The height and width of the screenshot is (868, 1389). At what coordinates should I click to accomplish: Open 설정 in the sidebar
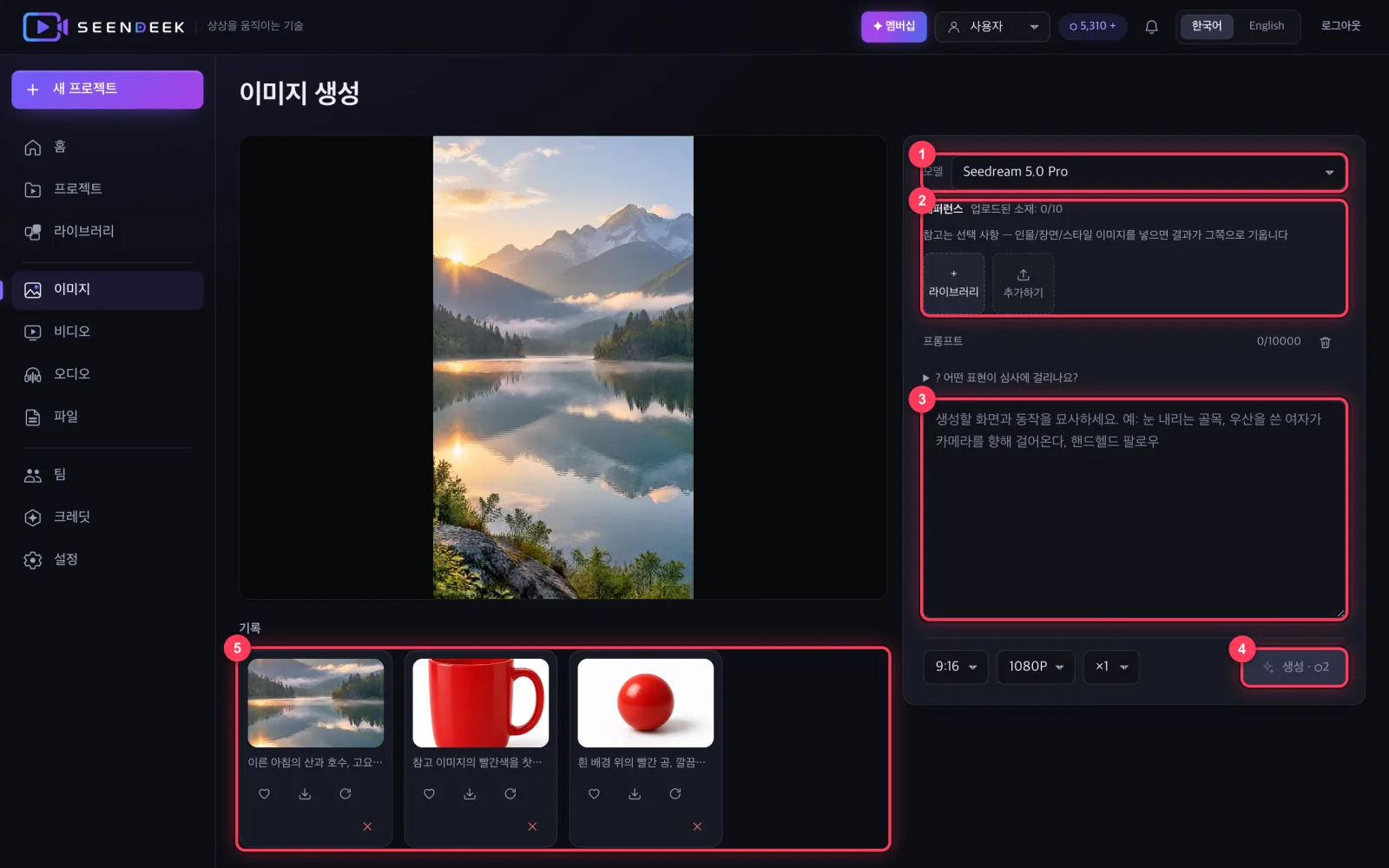pyautogui.click(x=108, y=560)
